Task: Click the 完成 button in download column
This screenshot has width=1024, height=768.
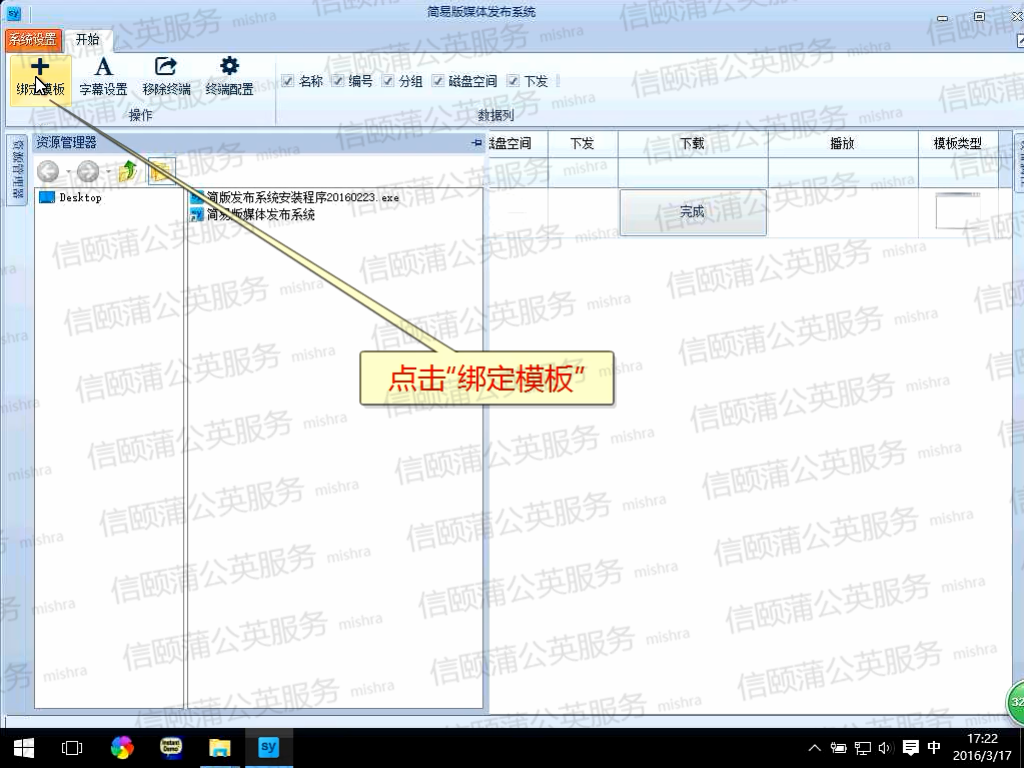Action: pyautogui.click(x=692, y=212)
